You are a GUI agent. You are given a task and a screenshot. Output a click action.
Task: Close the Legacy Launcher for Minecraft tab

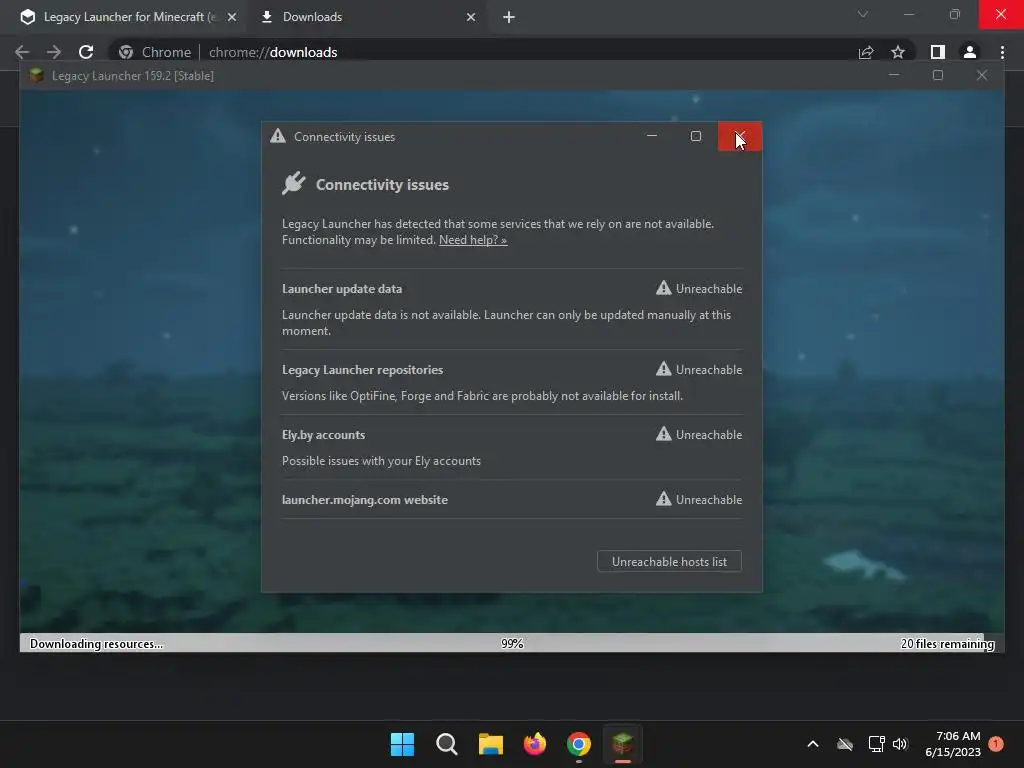tap(232, 17)
